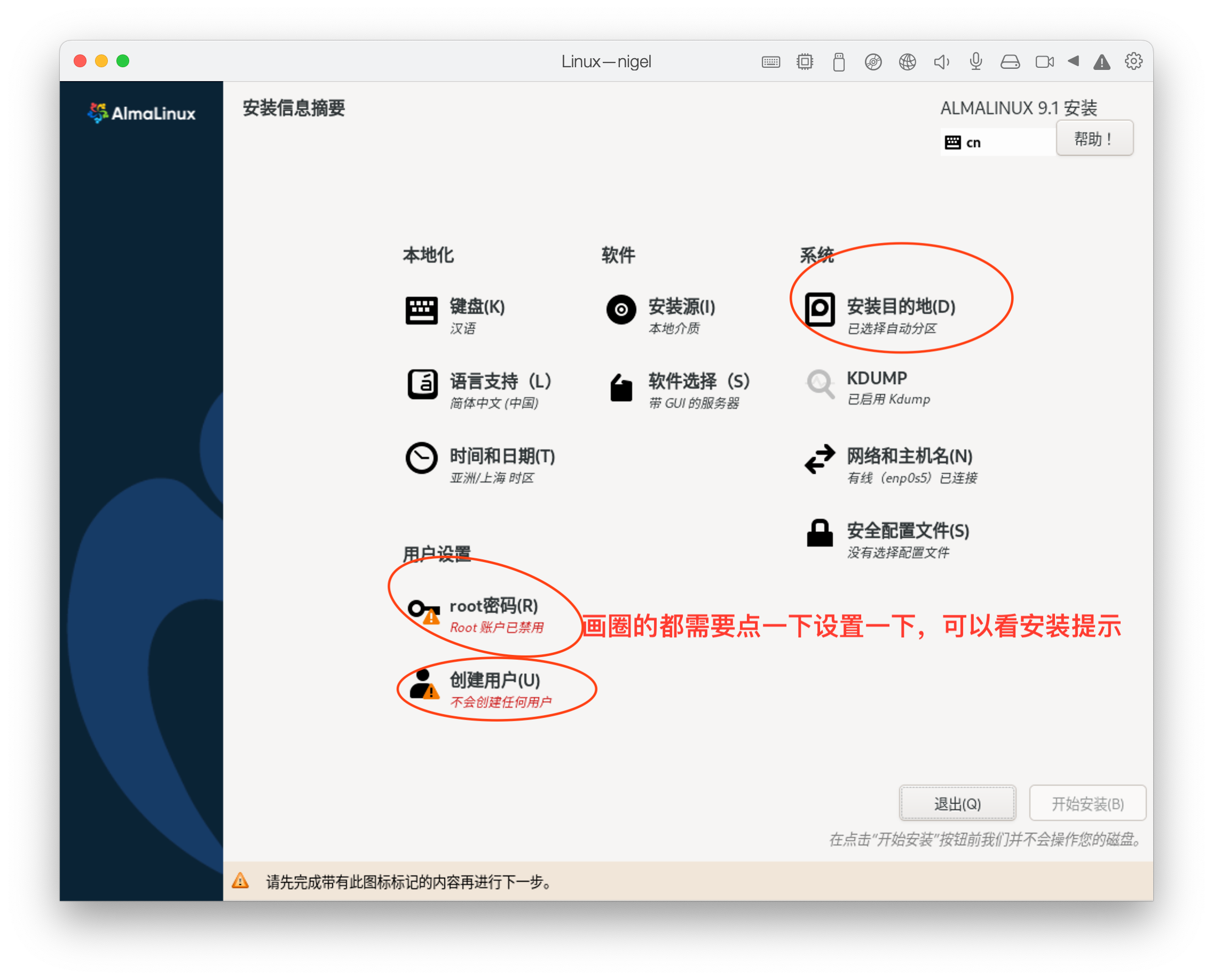Click status text 没有选择配置文件

(898, 552)
